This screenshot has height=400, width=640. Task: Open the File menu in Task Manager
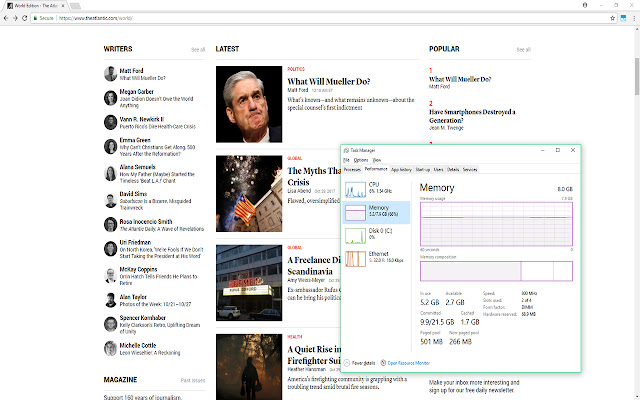(x=347, y=160)
